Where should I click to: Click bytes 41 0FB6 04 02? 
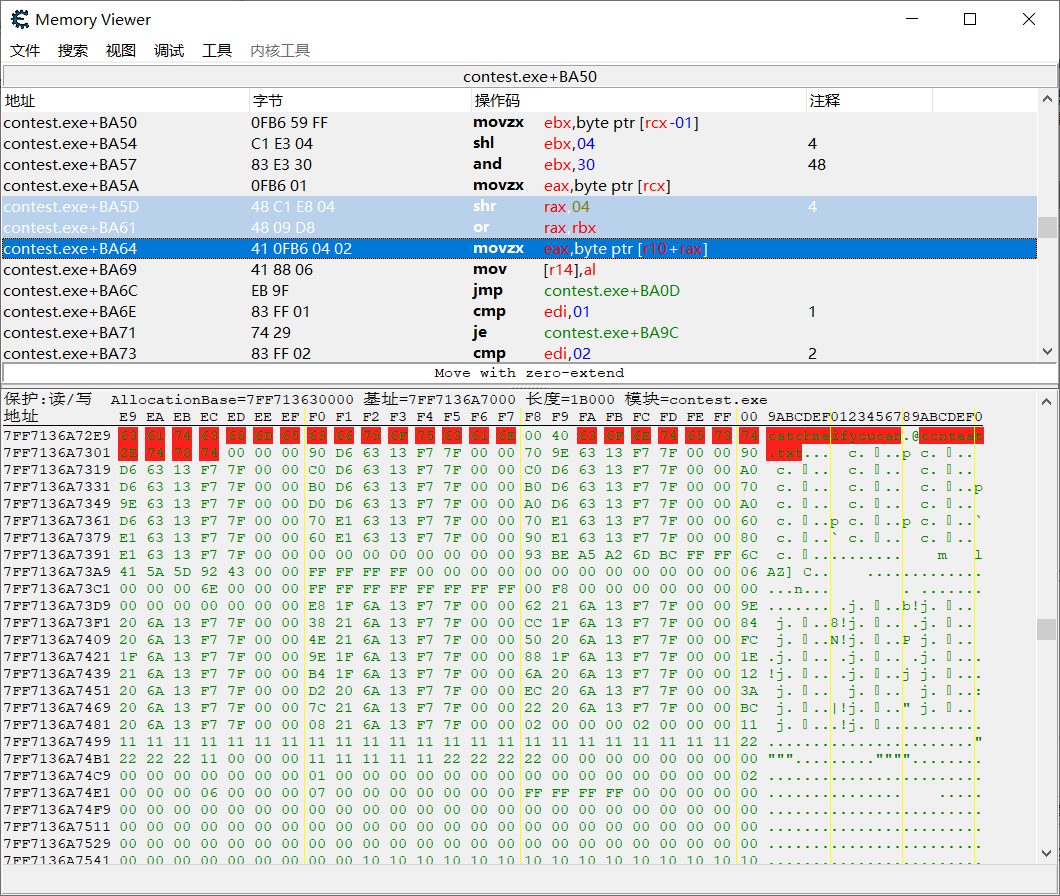tap(302, 249)
